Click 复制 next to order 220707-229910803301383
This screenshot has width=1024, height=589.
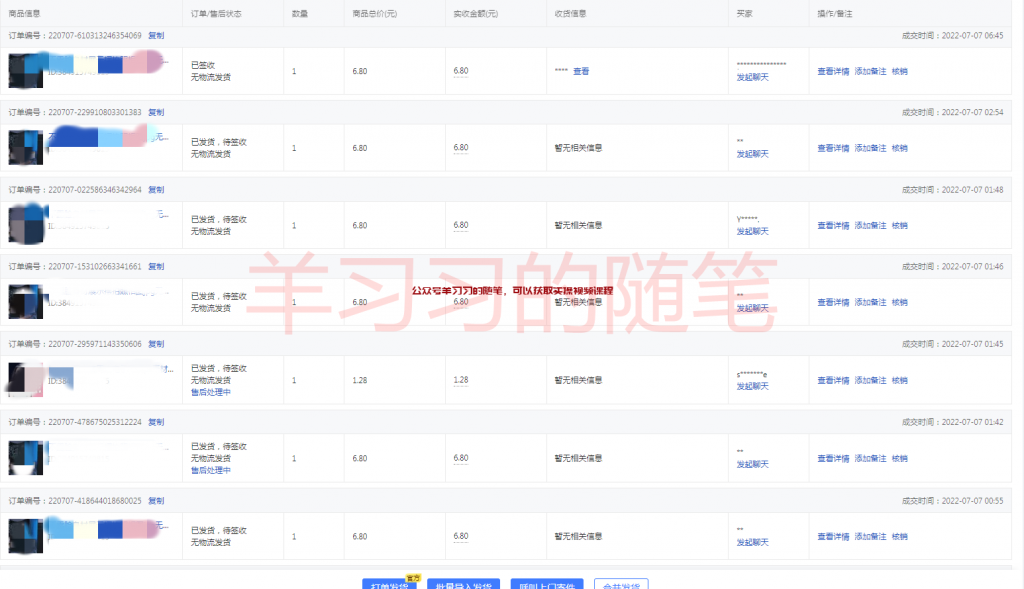pyautogui.click(x=156, y=112)
